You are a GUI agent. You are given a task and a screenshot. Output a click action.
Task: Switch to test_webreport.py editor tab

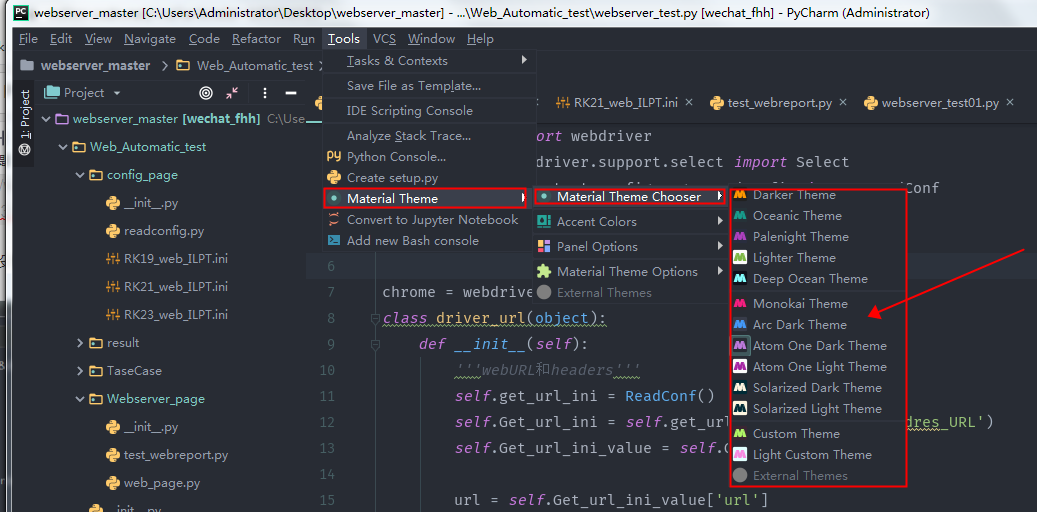779,103
